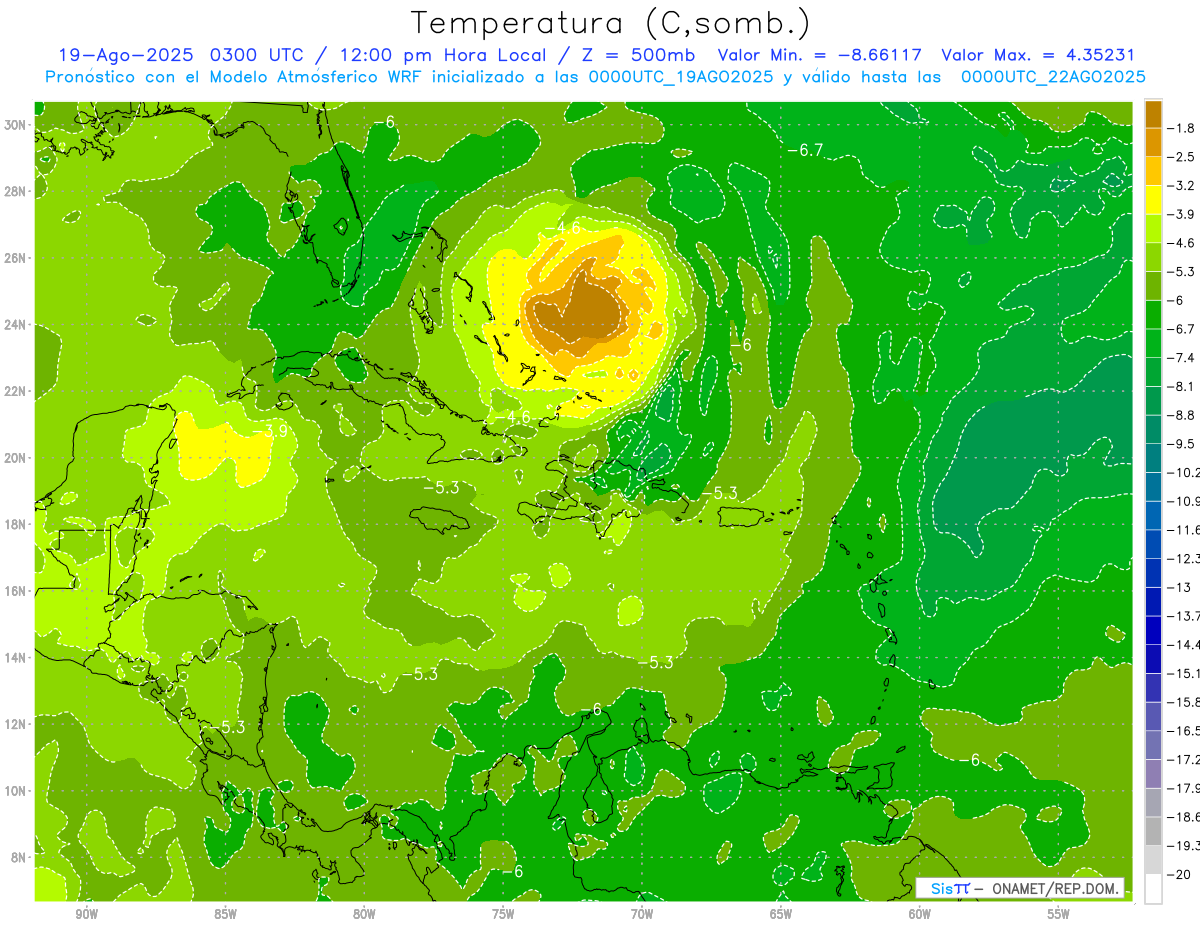The image size is (1200, 927).
Task: Click the "65W" longitude axis label
Action: coord(781,914)
